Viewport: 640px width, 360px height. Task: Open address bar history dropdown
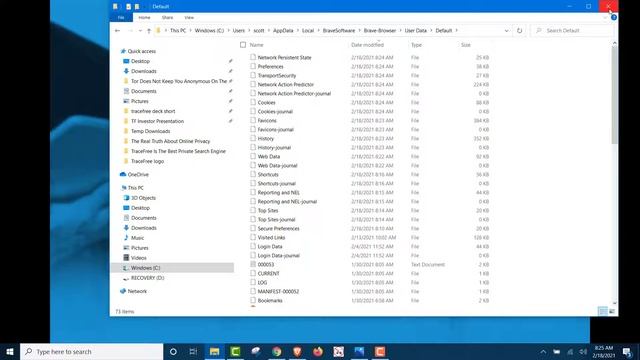tap(507, 31)
